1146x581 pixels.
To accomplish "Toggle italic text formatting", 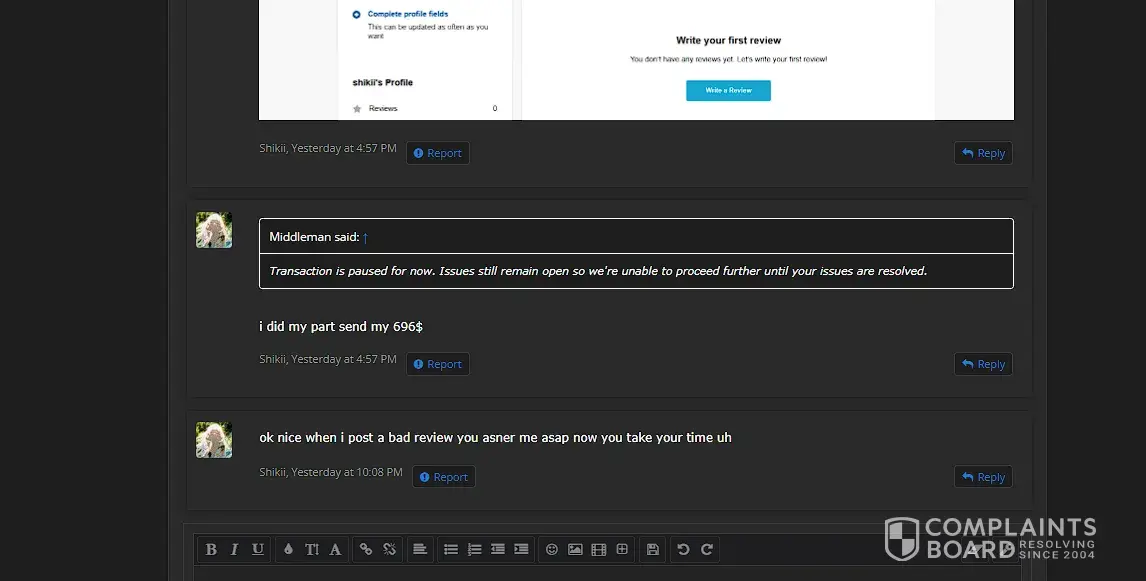I will pos(234,549).
